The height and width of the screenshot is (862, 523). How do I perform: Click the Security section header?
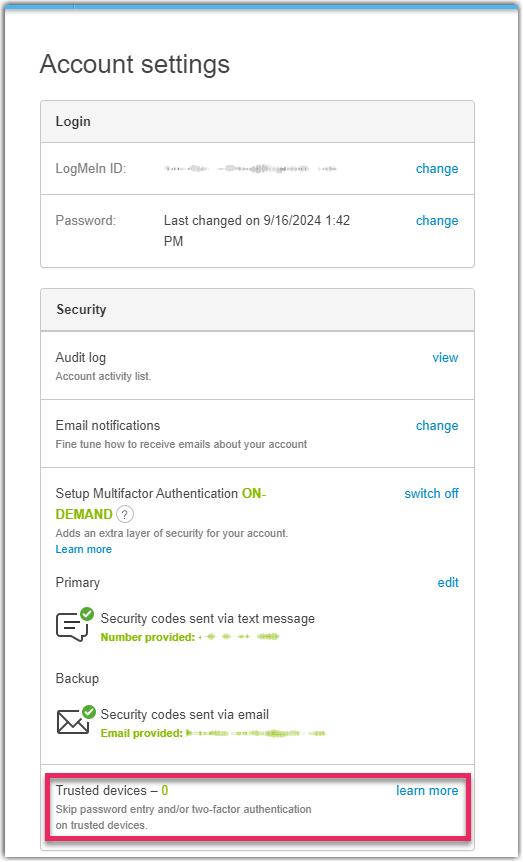pyautogui.click(x=257, y=310)
